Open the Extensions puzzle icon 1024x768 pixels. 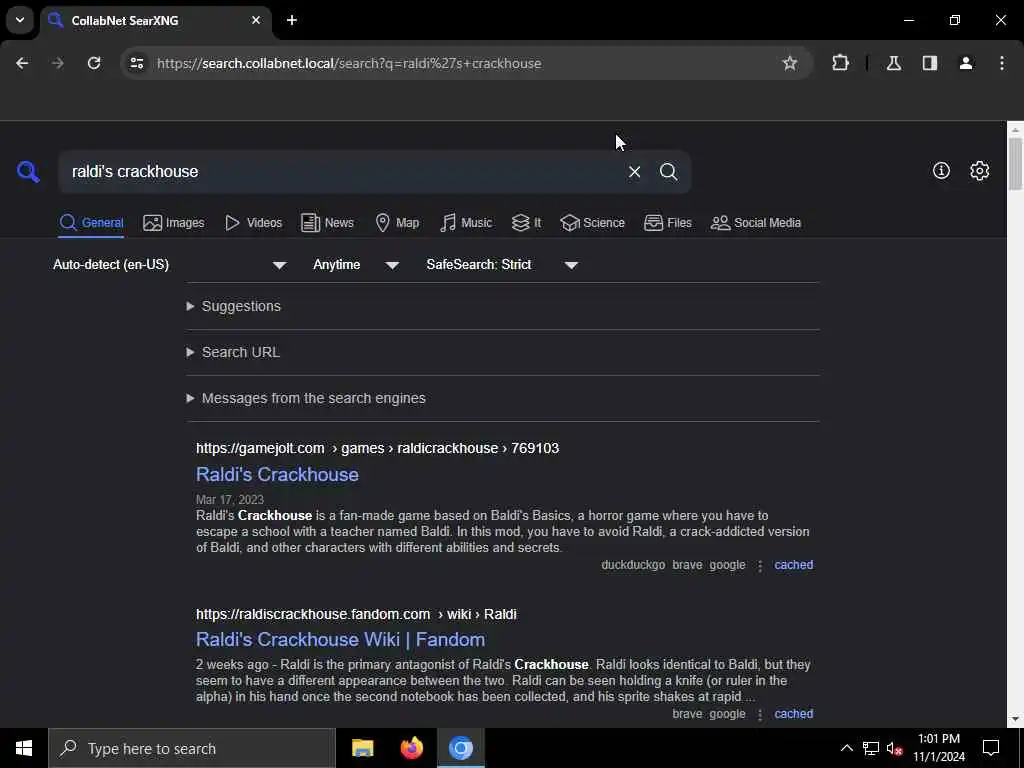click(x=840, y=63)
